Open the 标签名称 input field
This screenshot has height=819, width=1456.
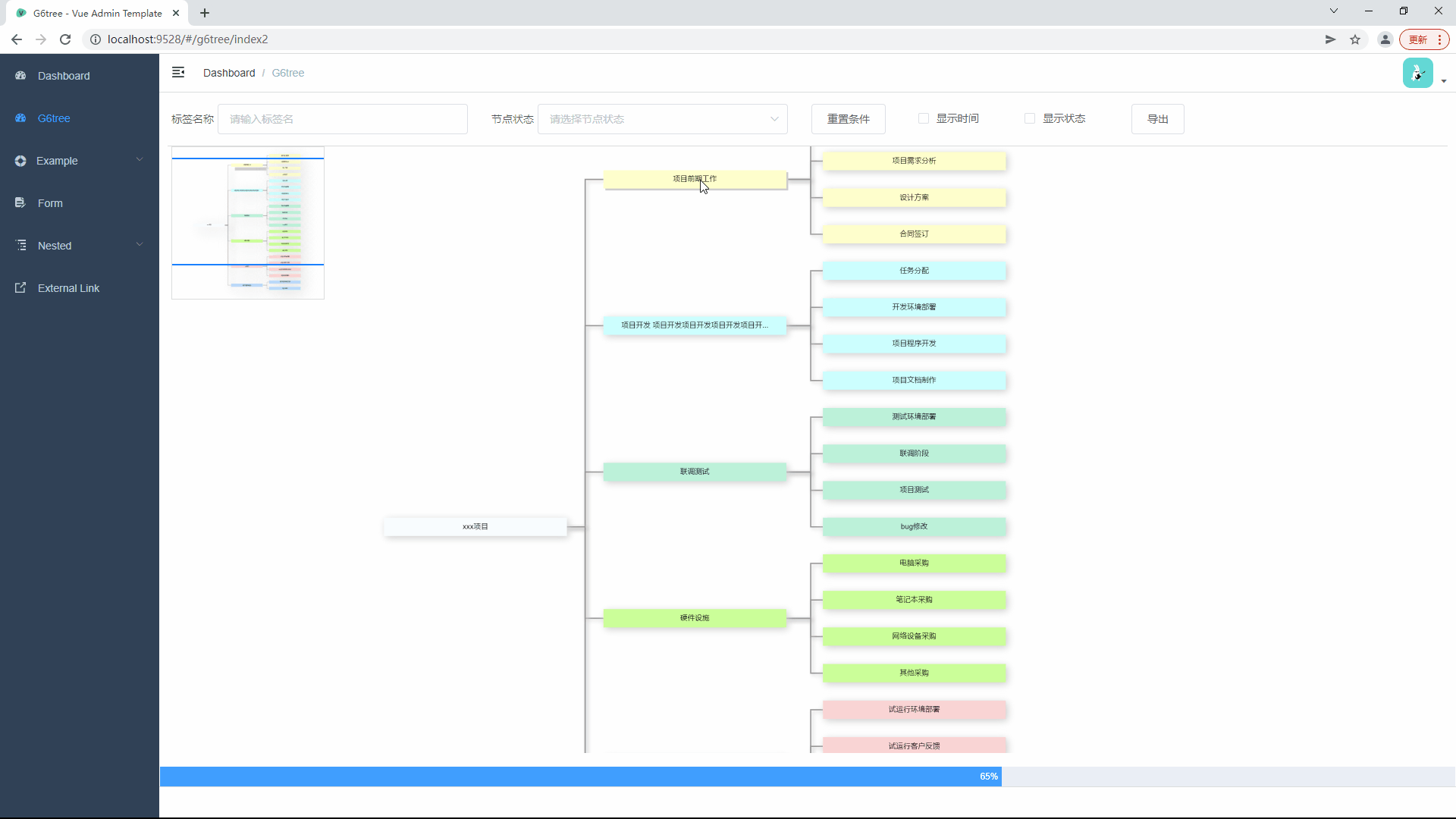point(343,119)
